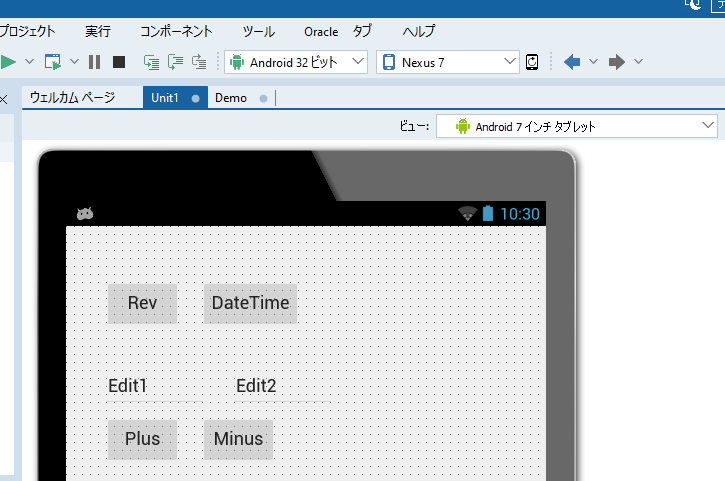Click the rotate device icon next to Nexus 7
The height and width of the screenshot is (481, 725).
click(532, 62)
